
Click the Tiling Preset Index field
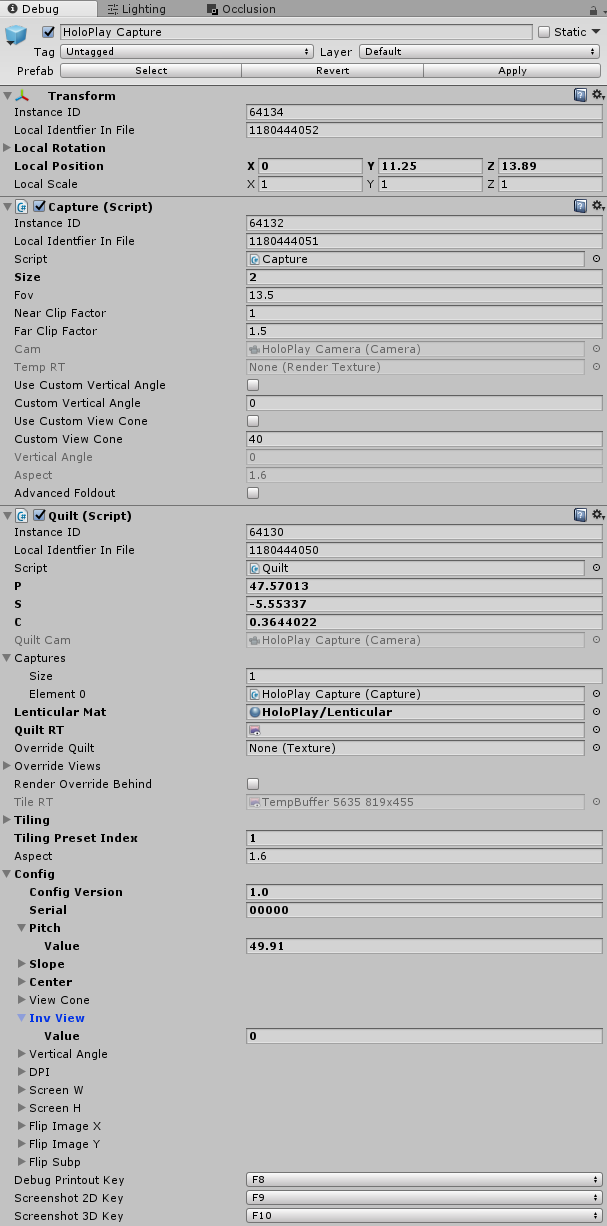pos(425,838)
